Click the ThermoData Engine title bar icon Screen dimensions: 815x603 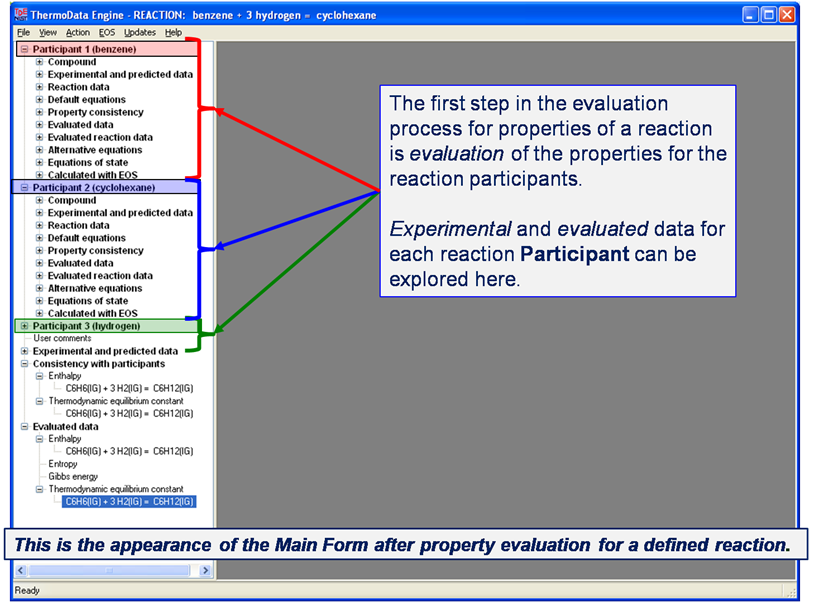click(20, 15)
